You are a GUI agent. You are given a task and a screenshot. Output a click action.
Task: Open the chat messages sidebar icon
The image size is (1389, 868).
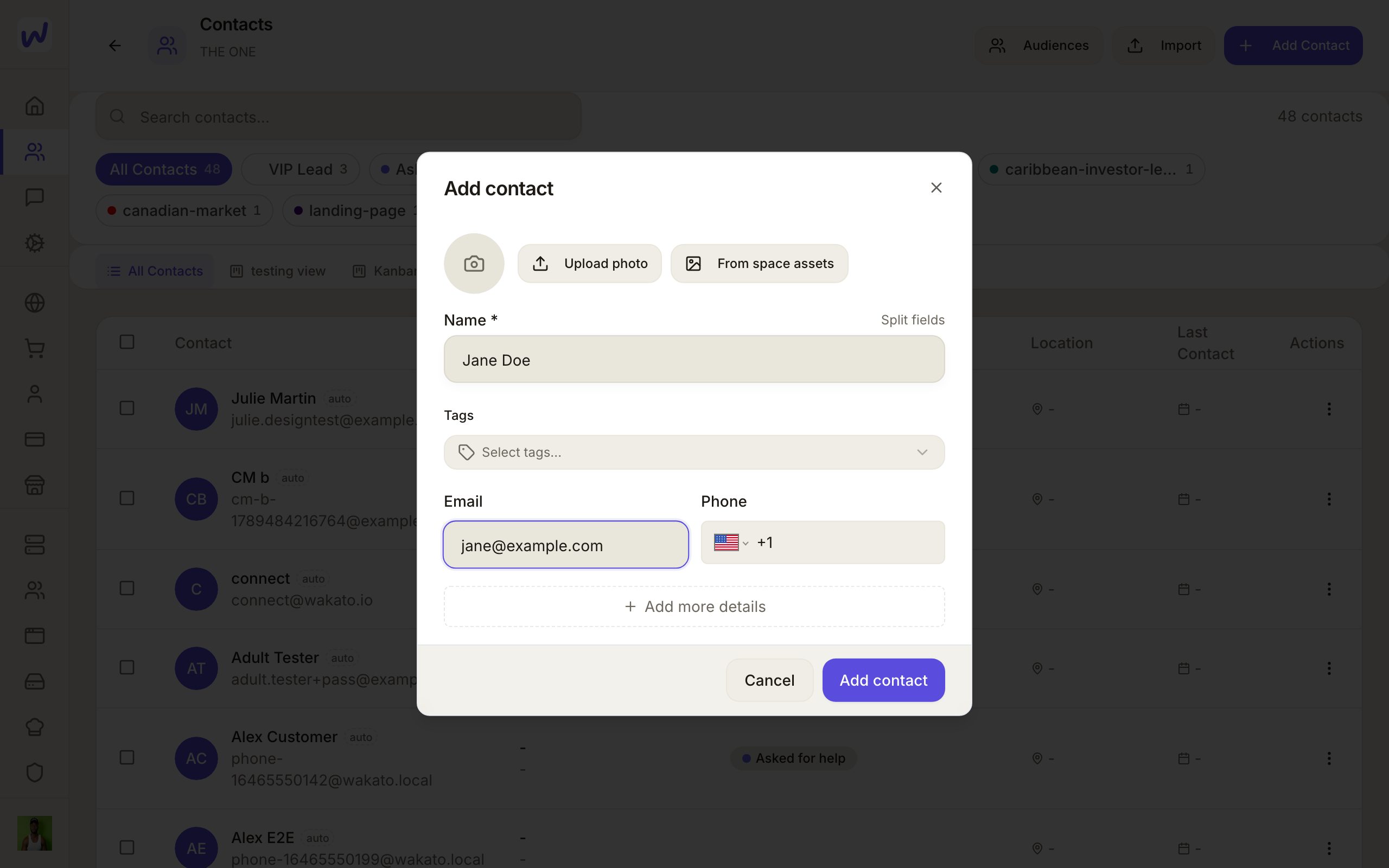(x=34, y=197)
